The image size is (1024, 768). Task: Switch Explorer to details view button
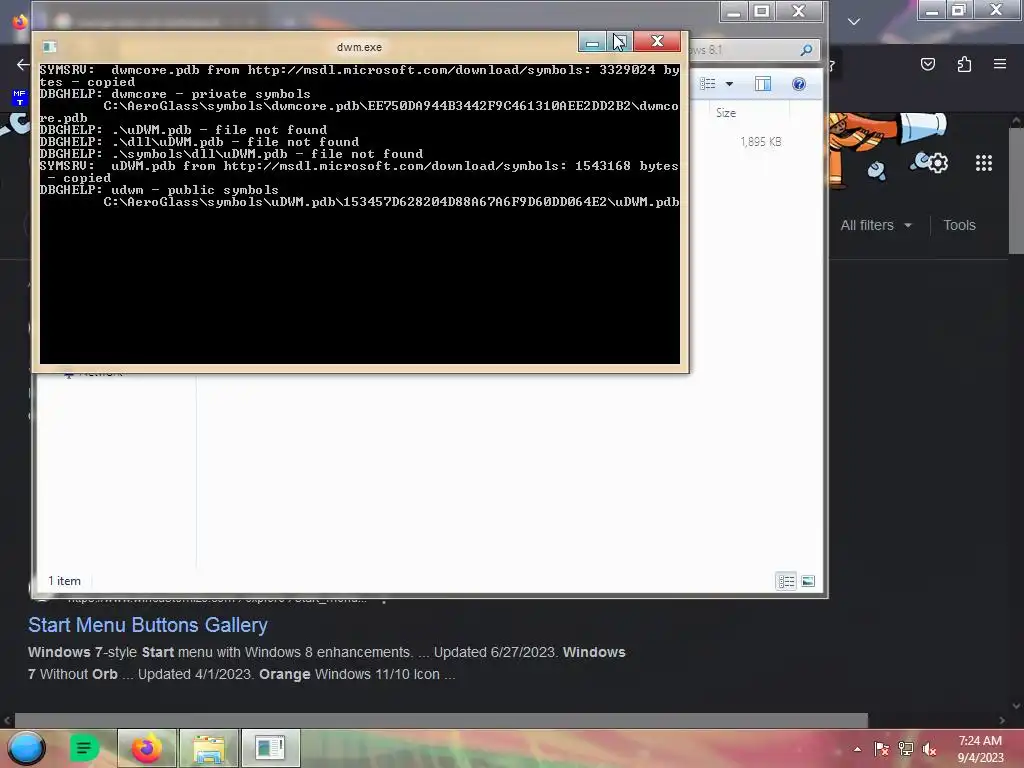[x=786, y=581]
